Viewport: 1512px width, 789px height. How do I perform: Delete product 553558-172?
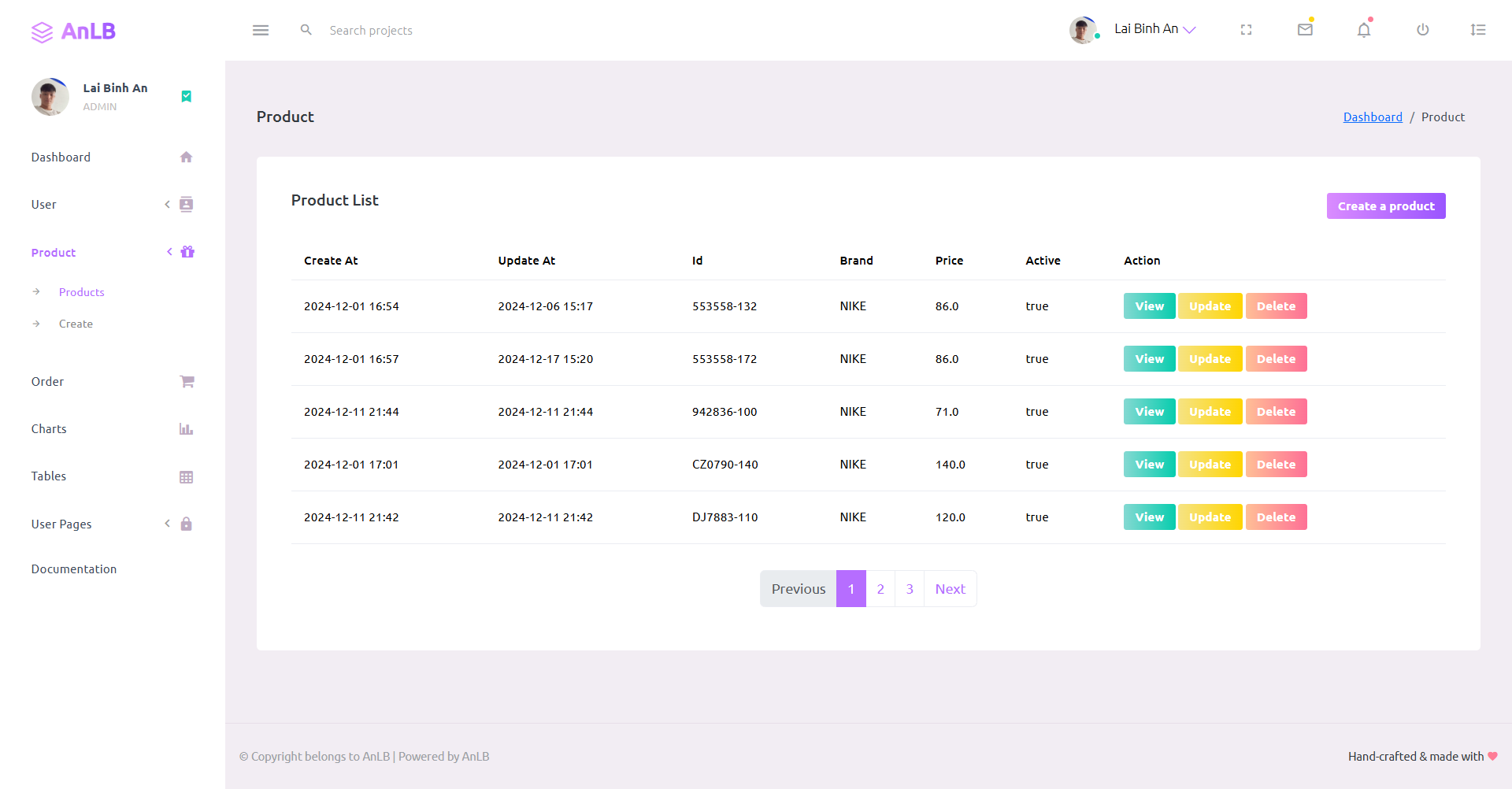pos(1276,359)
